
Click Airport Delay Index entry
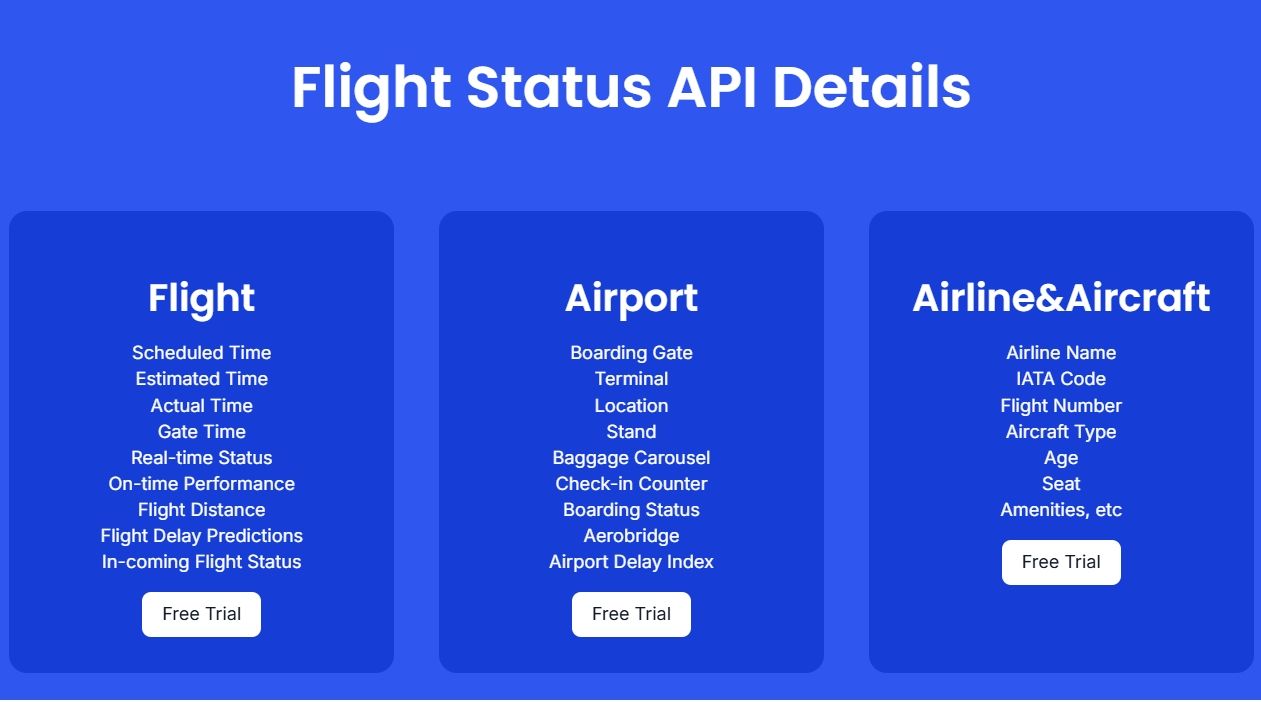631,561
